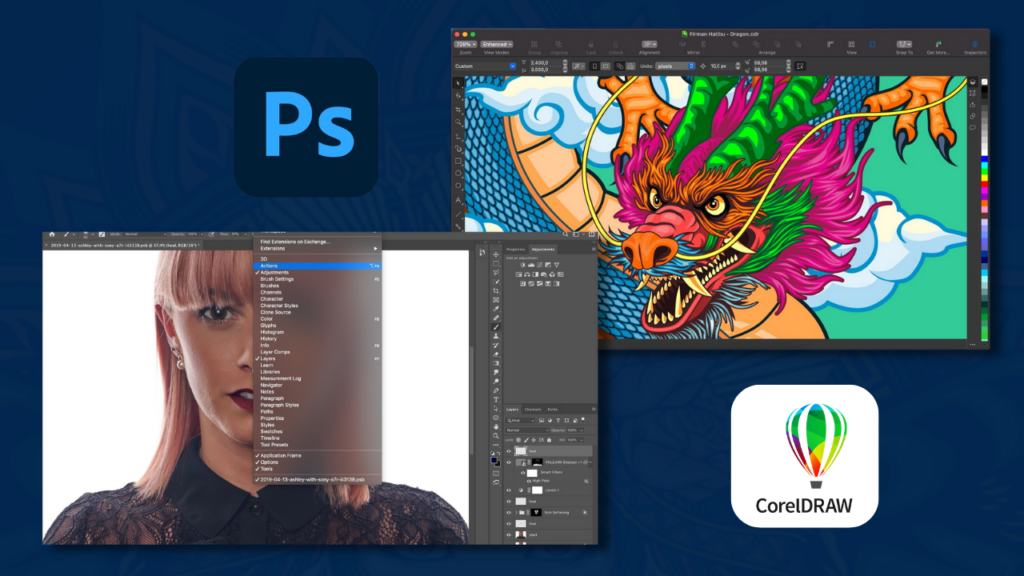1024x576 pixels.
Task: Select the Move tool in Photoshop toolbar
Action: point(496,254)
